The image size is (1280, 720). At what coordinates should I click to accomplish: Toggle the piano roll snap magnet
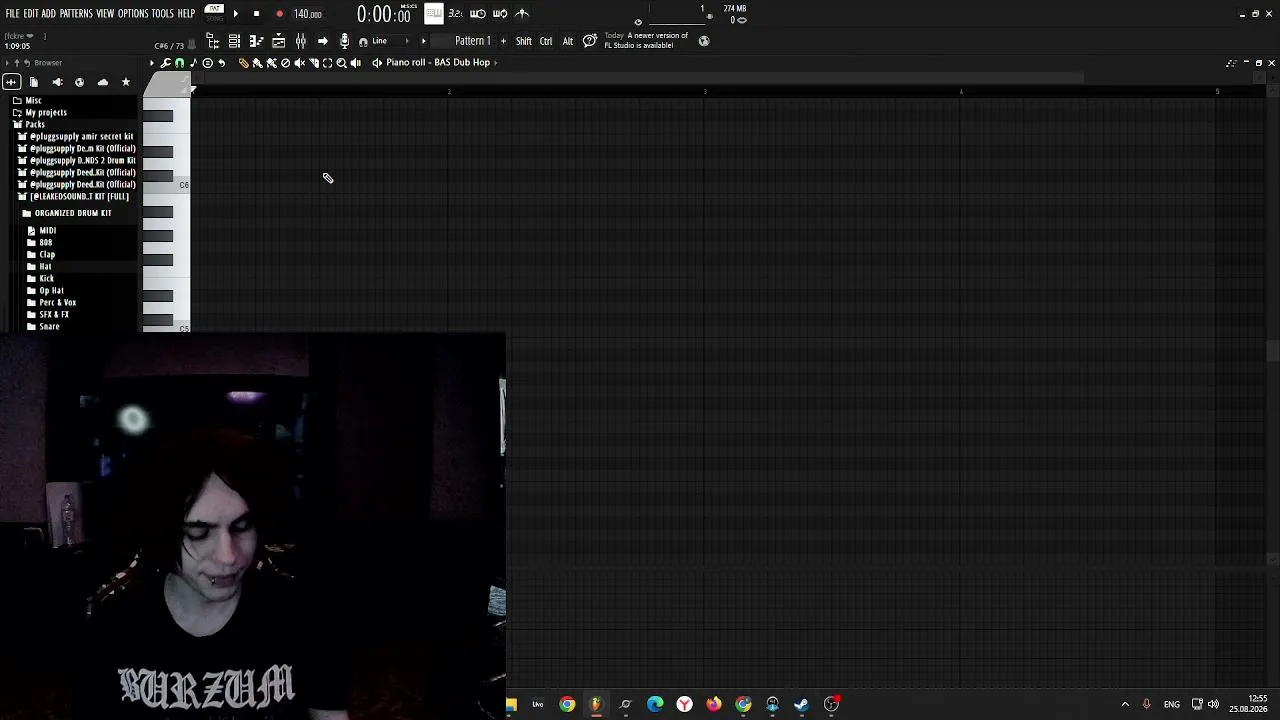(179, 63)
